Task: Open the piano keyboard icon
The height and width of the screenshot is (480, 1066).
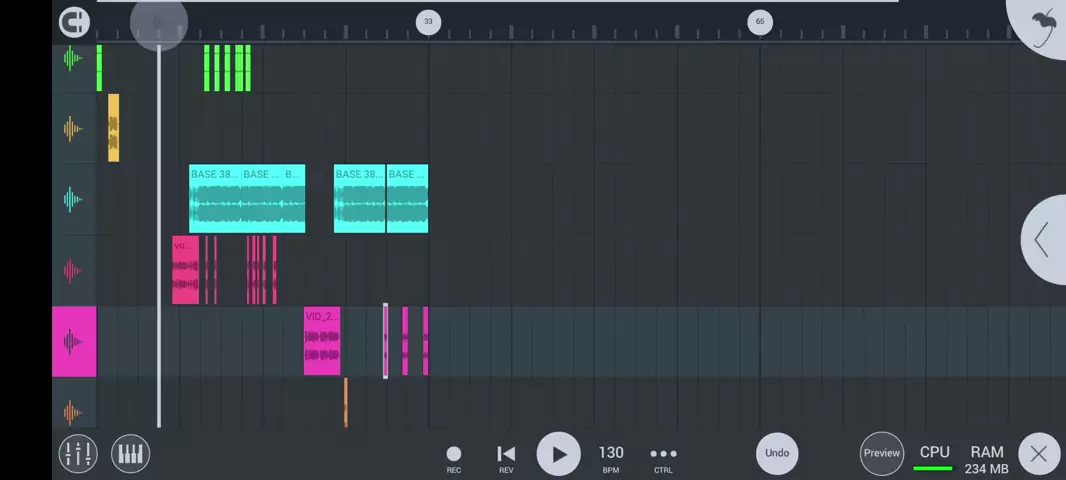Action: click(x=130, y=454)
